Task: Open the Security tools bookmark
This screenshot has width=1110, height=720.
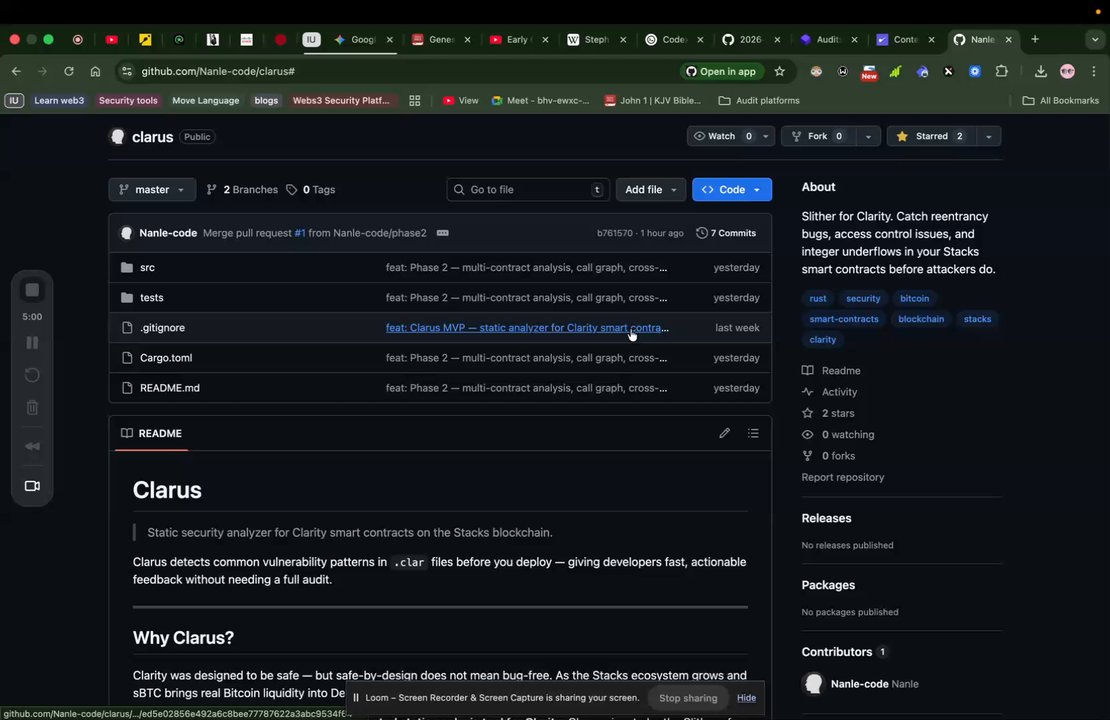Action: (x=128, y=101)
